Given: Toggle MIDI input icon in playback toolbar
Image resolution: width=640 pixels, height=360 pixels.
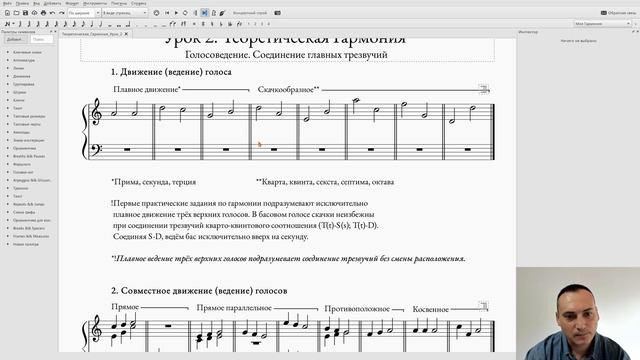Looking at the screenshot, I should pyautogui.click(x=156, y=13).
